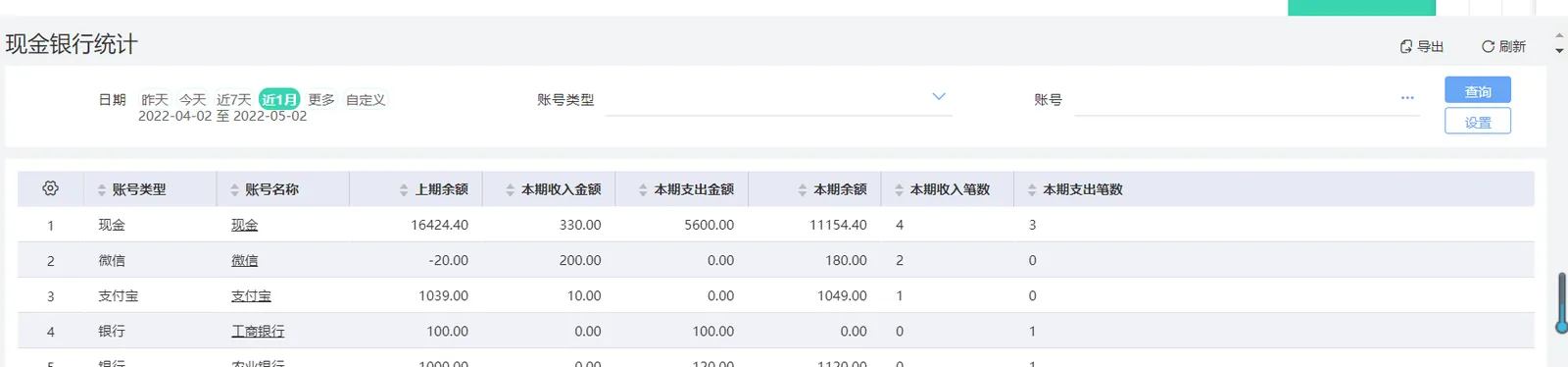Click the 1039.00 previous balance cell
Screen dimensions: 1568x367
[x=444, y=295]
